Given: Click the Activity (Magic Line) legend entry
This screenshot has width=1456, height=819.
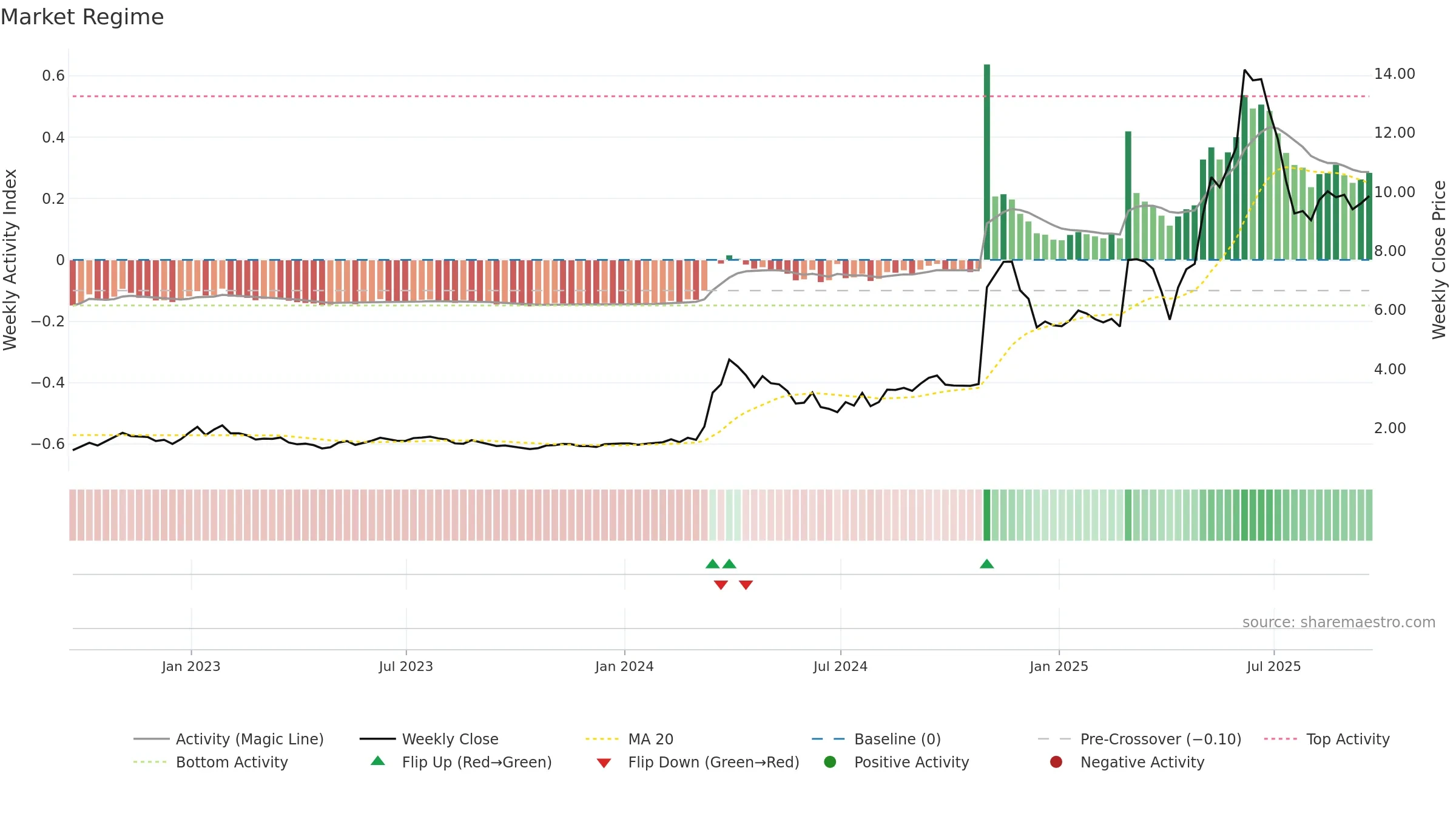Looking at the screenshot, I should click(229, 739).
